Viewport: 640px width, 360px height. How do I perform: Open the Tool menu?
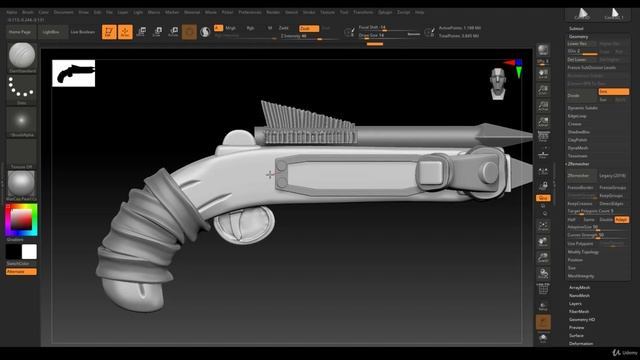(344, 12)
